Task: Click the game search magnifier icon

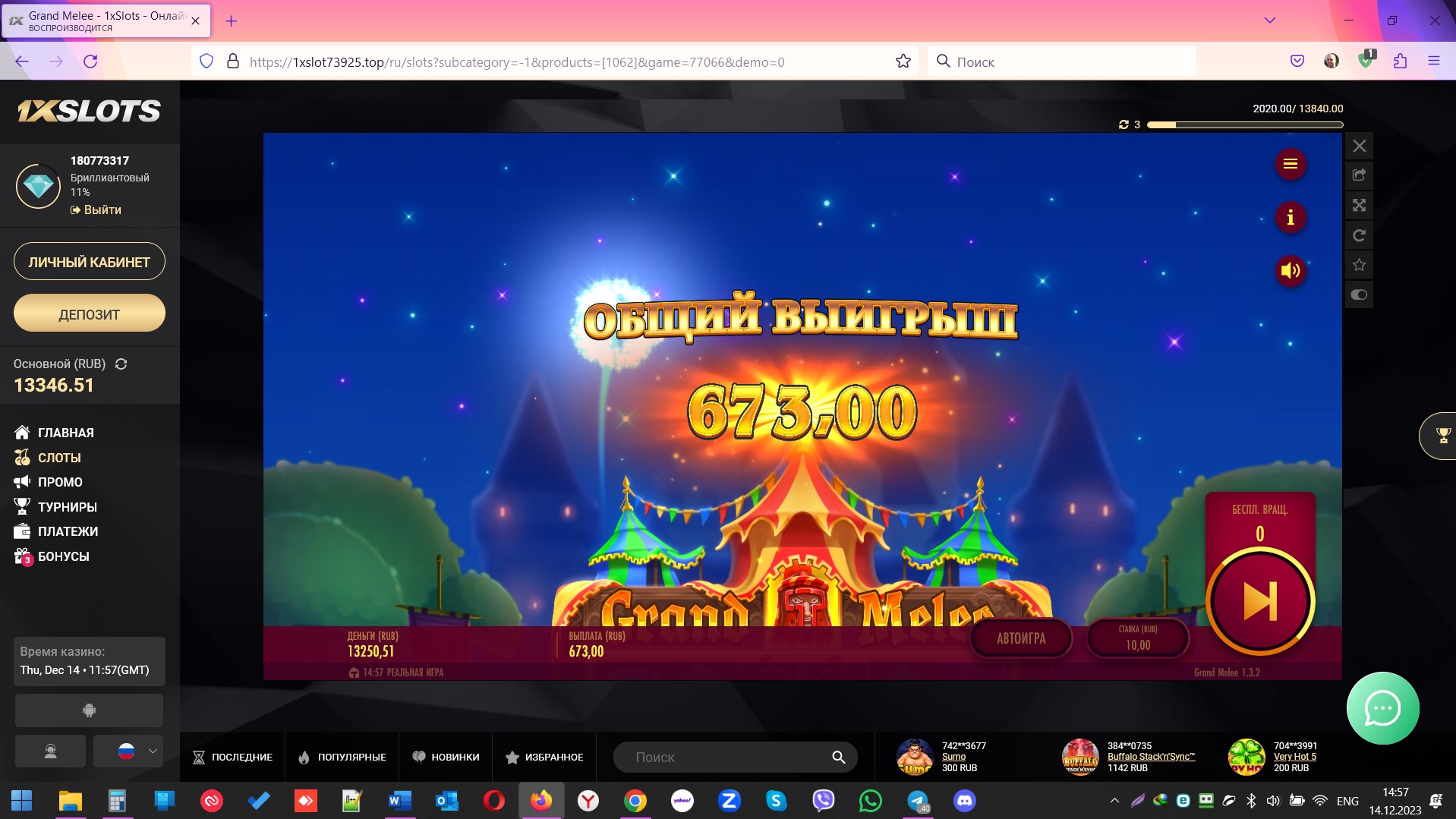Action: pos(838,757)
